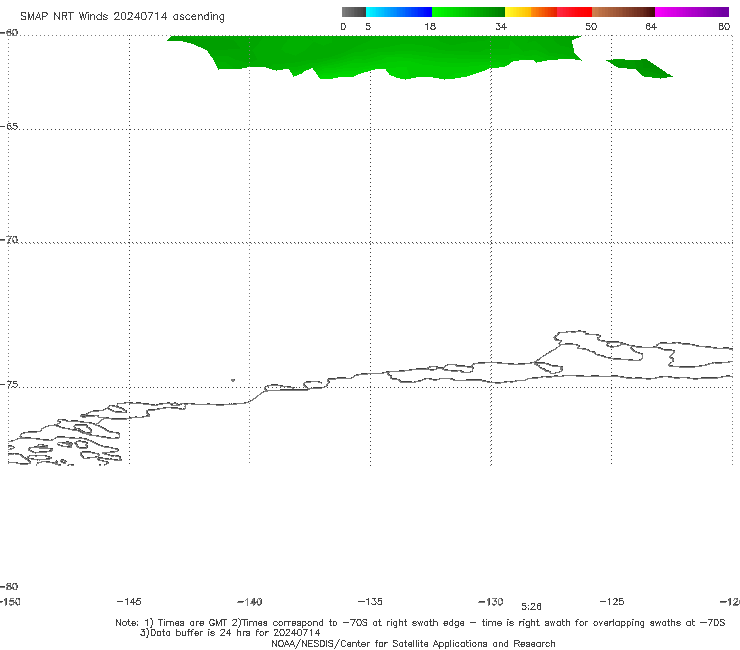Click the color bar label 64
The height and width of the screenshot is (650, 740).
[651, 27]
